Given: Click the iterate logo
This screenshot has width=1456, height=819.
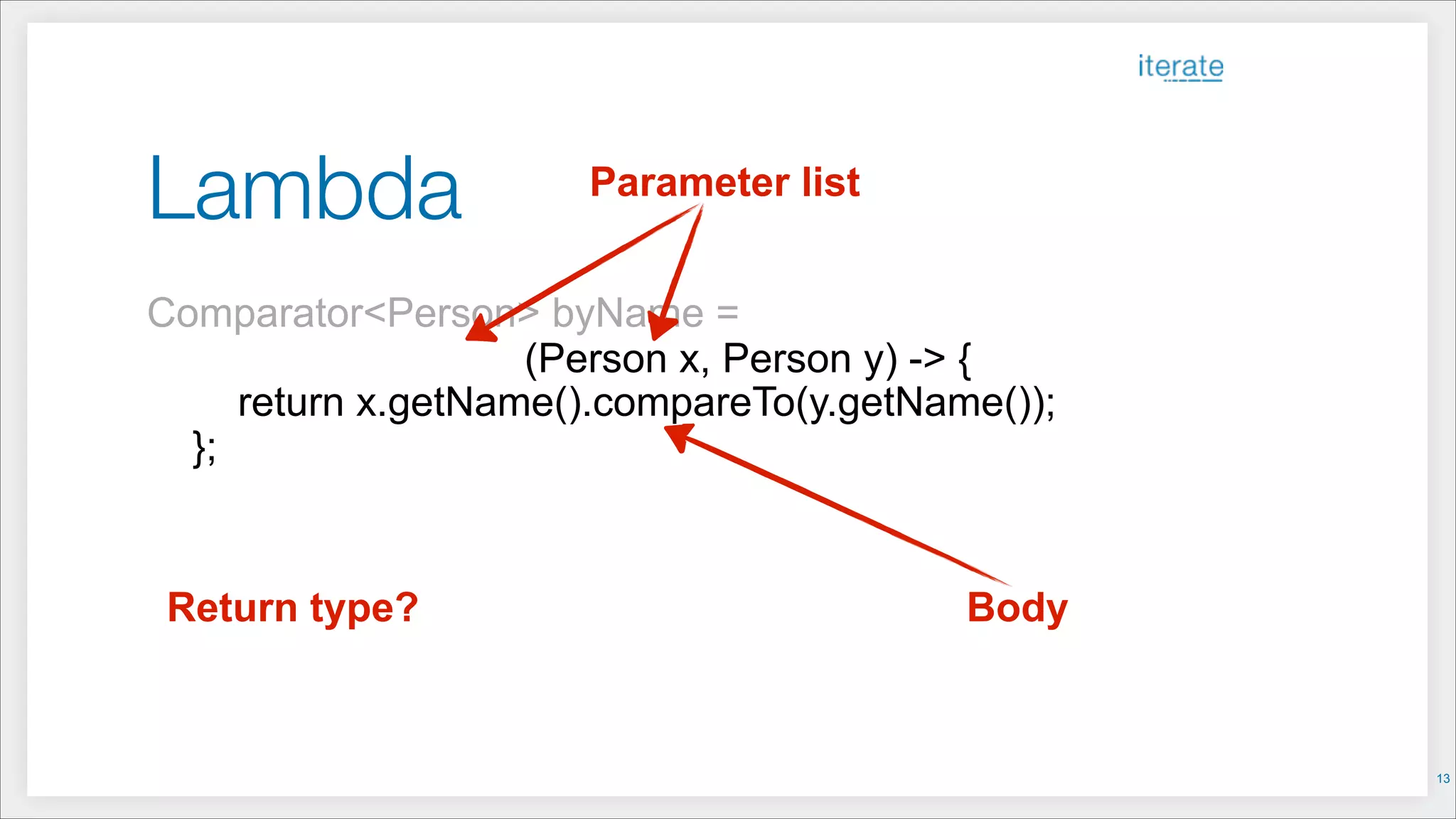Looking at the screenshot, I should click(x=1180, y=68).
